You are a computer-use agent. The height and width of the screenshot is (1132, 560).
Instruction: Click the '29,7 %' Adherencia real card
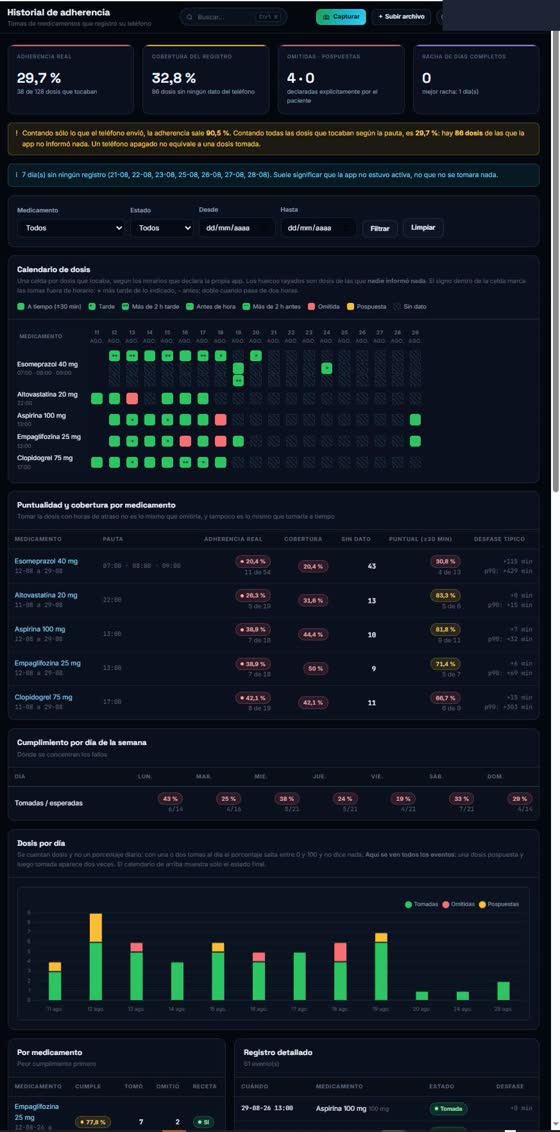point(71,79)
